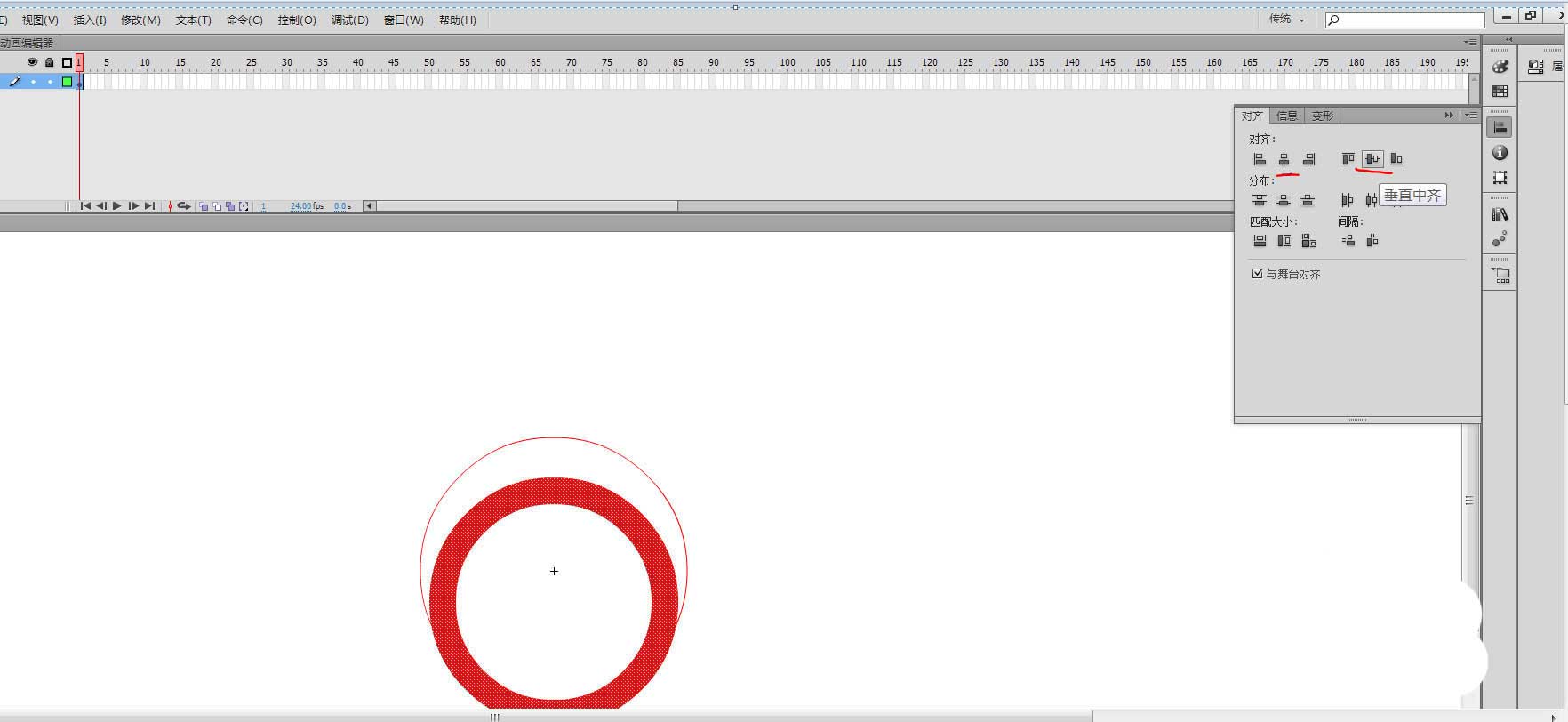
Task: Open the Properties panel icon
Action: [1536, 66]
